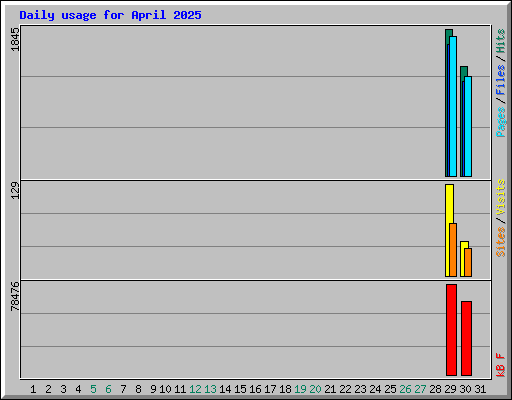Click day label 18 on the x-axis
The height and width of the screenshot is (400, 512).
(285, 389)
